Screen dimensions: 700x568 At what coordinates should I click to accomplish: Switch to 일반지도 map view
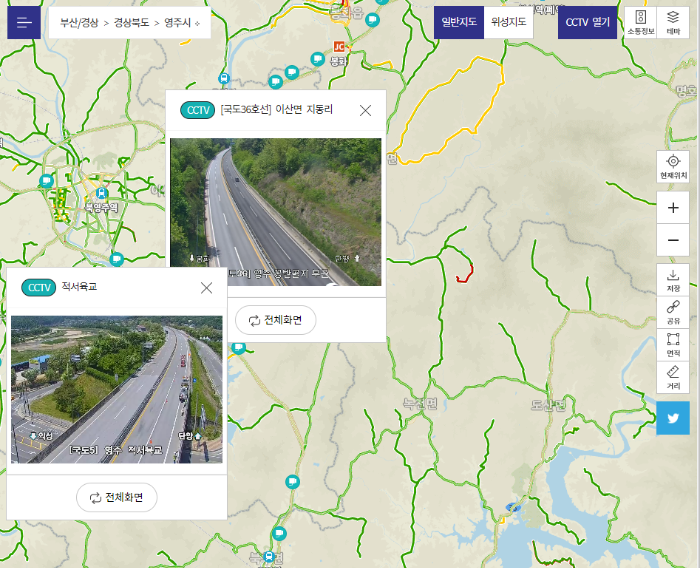click(x=459, y=22)
